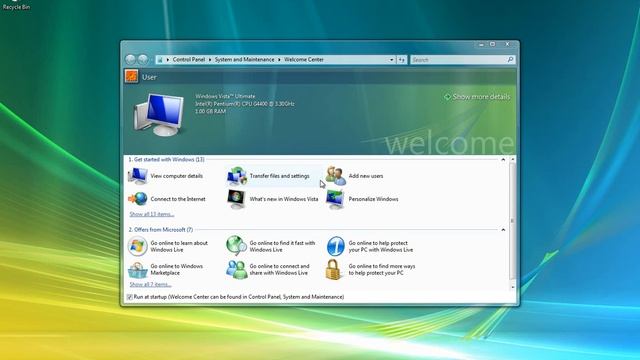The height and width of the screenshot is (360, 640).
Task: Maximize the Welcome Center window
Action: (493, 44)
